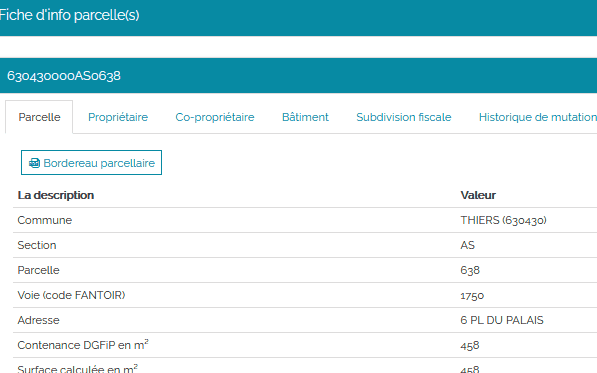The width and height of the screenshot is (597, 373).
Task: Click the Valeur column header
Action: [x=478, y=195]
